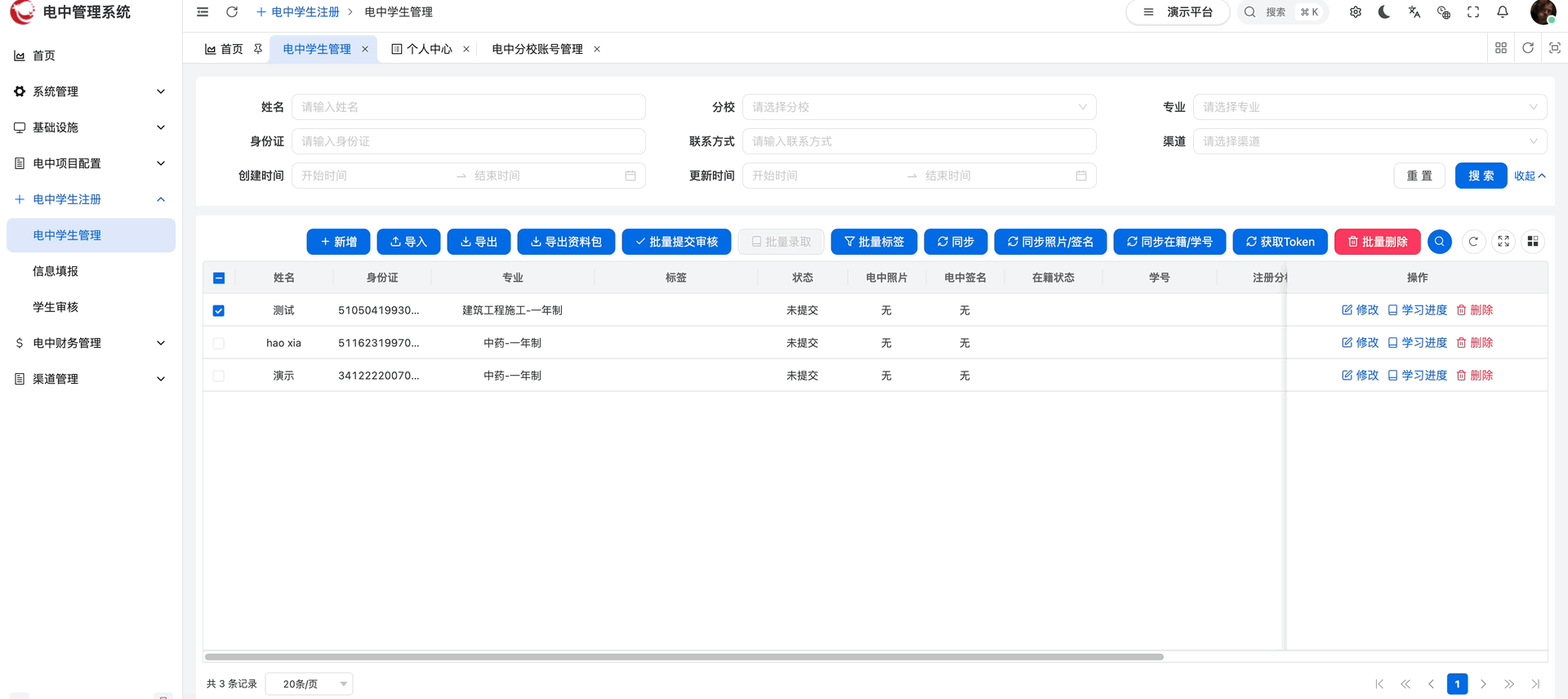Select 电中学生管理 in sidebar
Screen dimensions: 1568x699
(x=91, y=235)
